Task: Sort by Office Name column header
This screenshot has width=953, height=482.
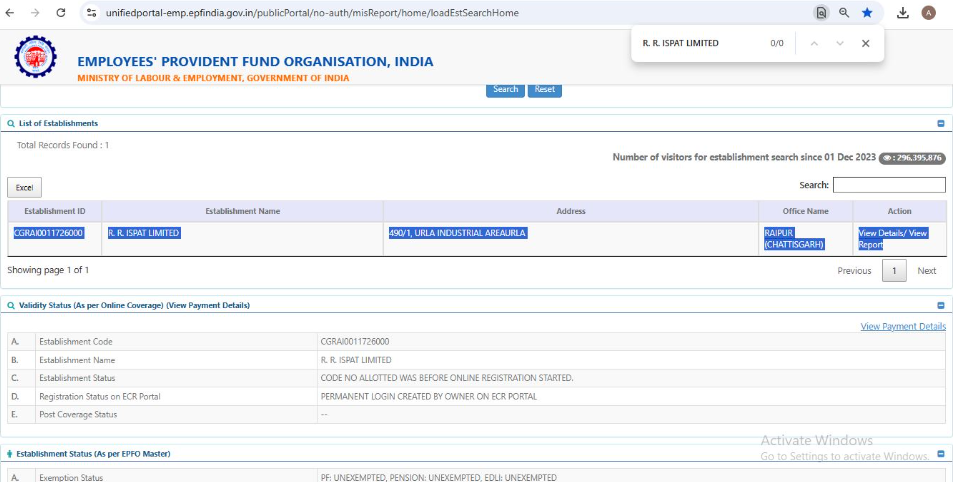Action: click(805, 211)
